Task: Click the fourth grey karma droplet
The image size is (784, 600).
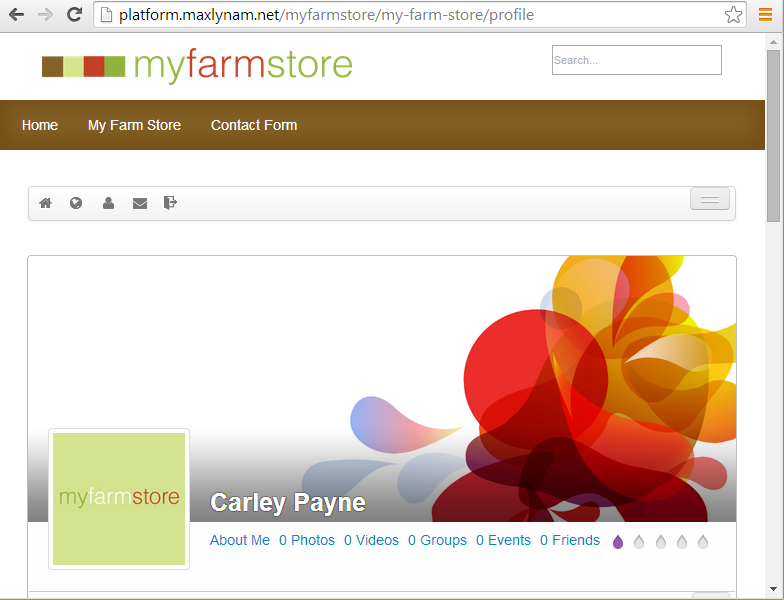Action: pos(682,542)
